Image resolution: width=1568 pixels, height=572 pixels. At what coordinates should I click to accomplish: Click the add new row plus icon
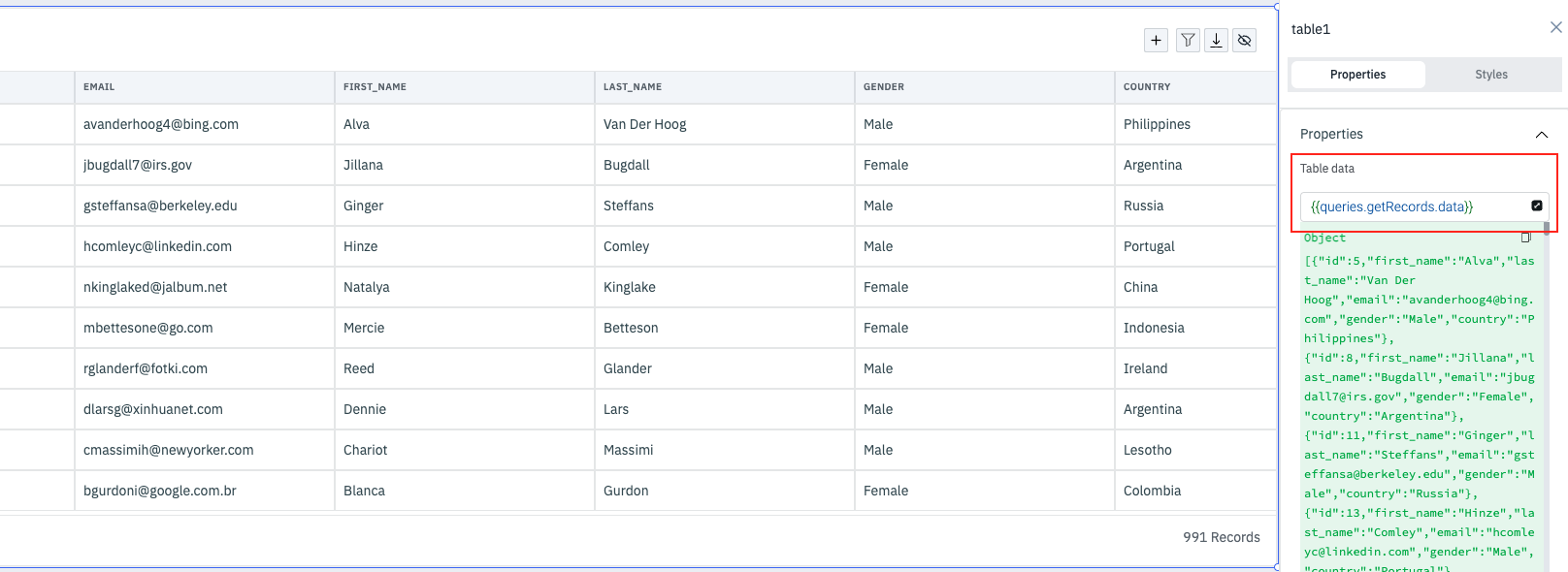pyautogui.click(x=1156, y=40)
